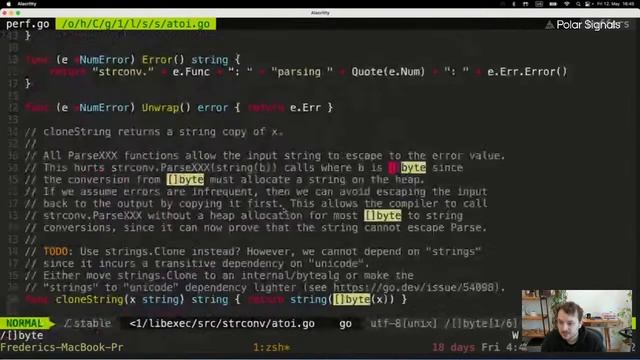Click the cloneString function name in definition
Image resolution: width=640 pixels, height=360 pixels.
(x=89, y=299)
